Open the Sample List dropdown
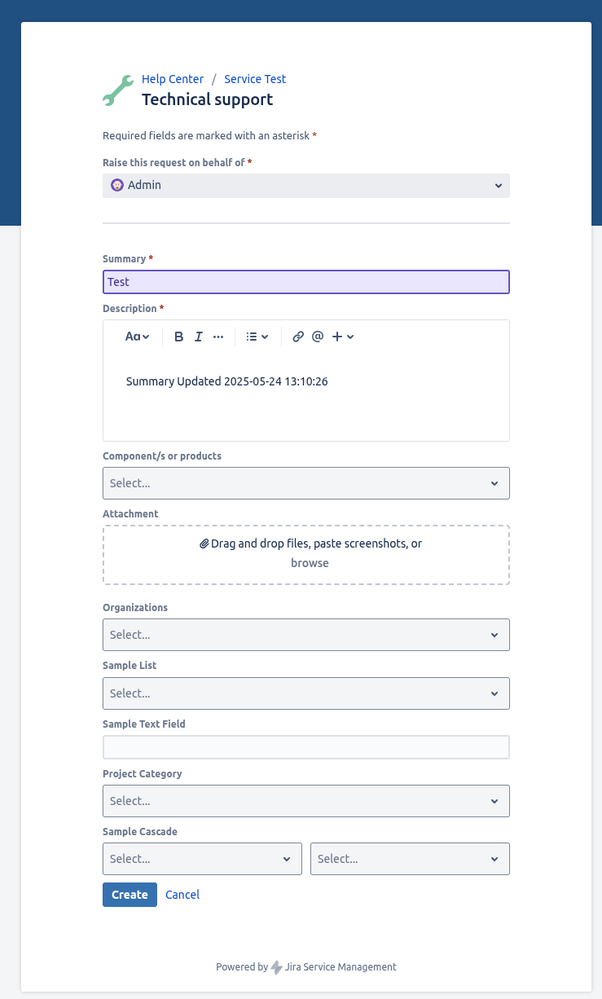602x999 pixels. pos(306,693)
